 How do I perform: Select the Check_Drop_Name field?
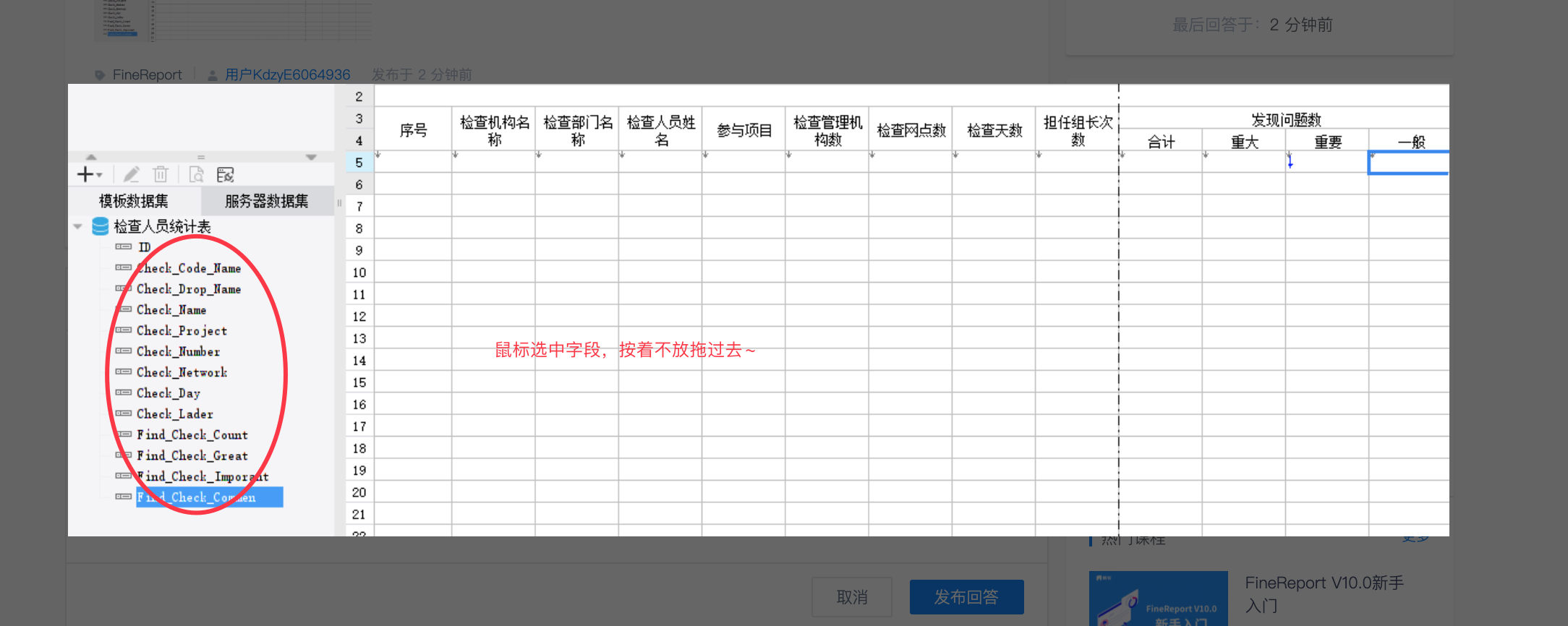point(189,289)
